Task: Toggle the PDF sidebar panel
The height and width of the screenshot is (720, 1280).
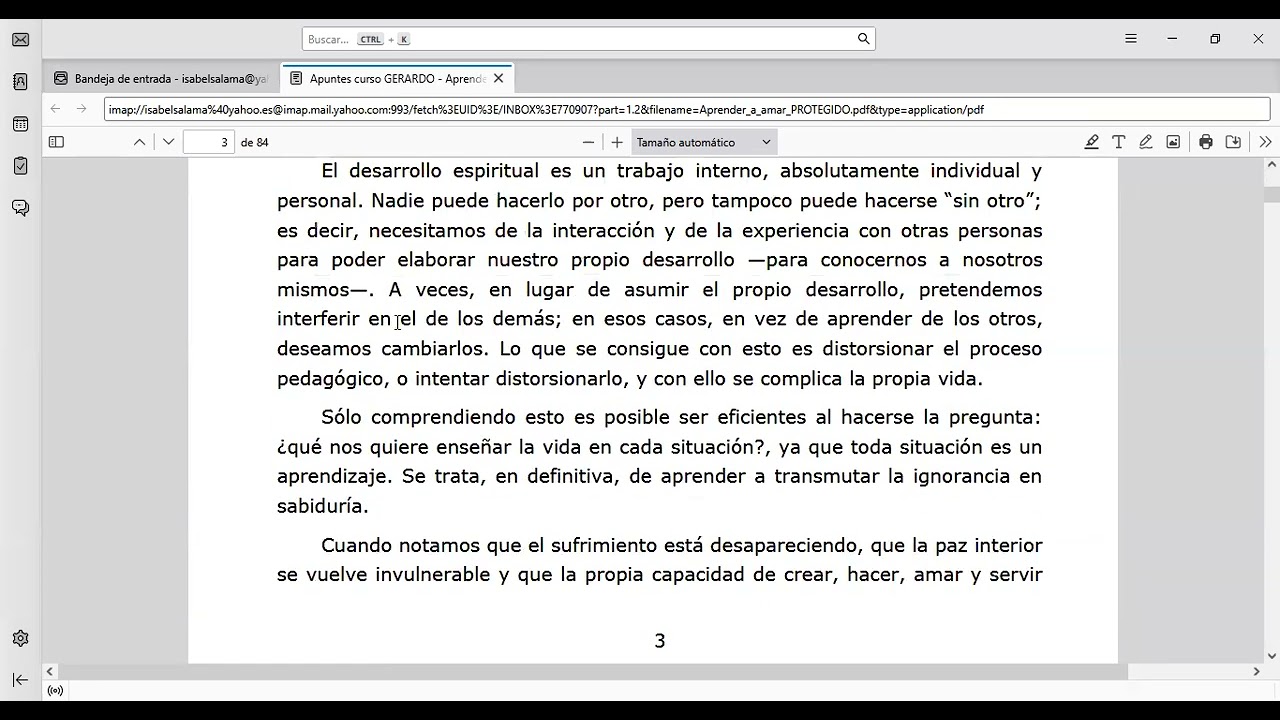Action: pos(56,142)
